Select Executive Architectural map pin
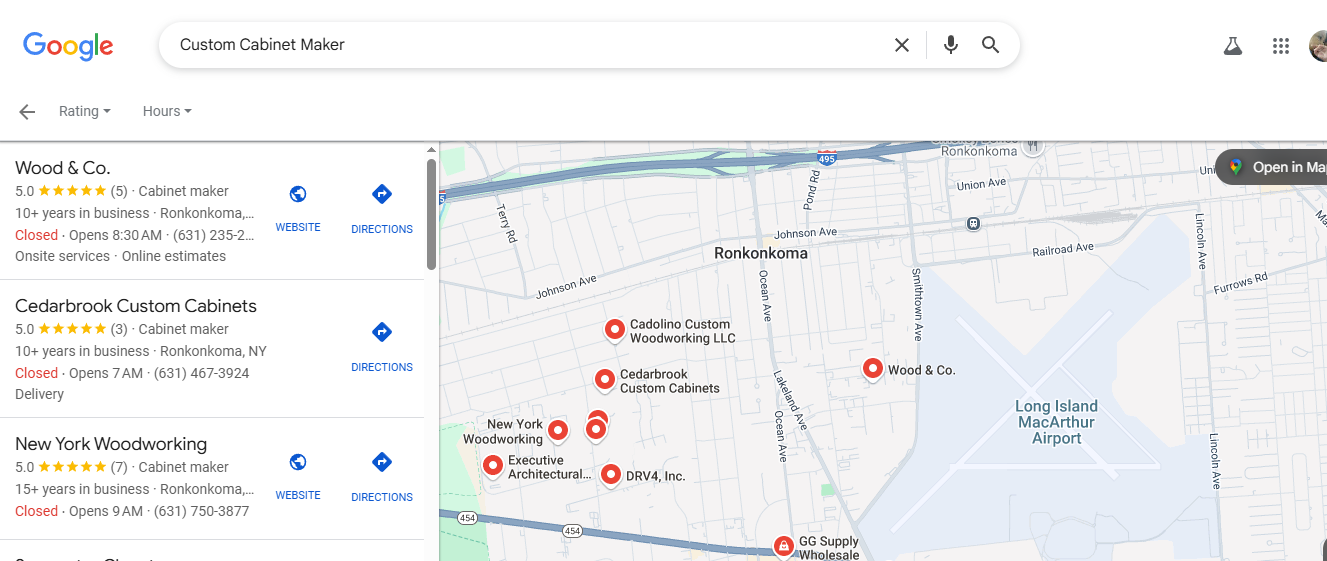This screenshot has width=1327, height=561. [x=493, y=465]
